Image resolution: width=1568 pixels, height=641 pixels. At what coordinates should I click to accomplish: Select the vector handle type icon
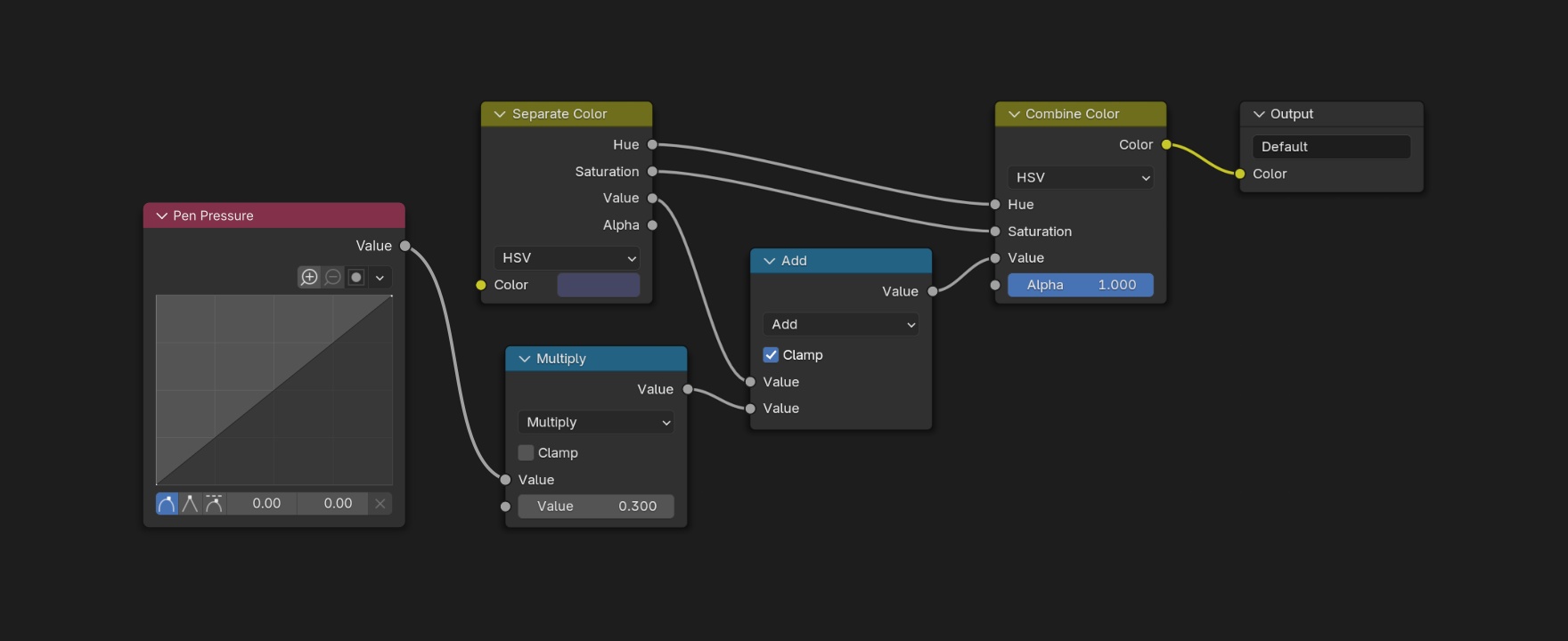[x=190, y=504]
